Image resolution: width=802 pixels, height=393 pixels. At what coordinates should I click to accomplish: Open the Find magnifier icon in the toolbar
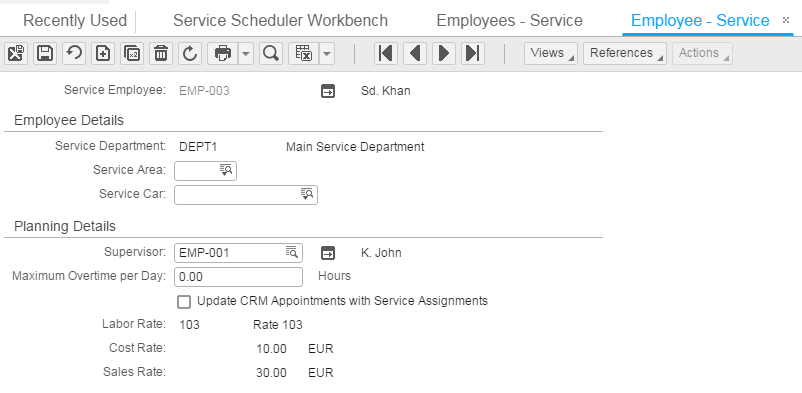click(271, 53)
